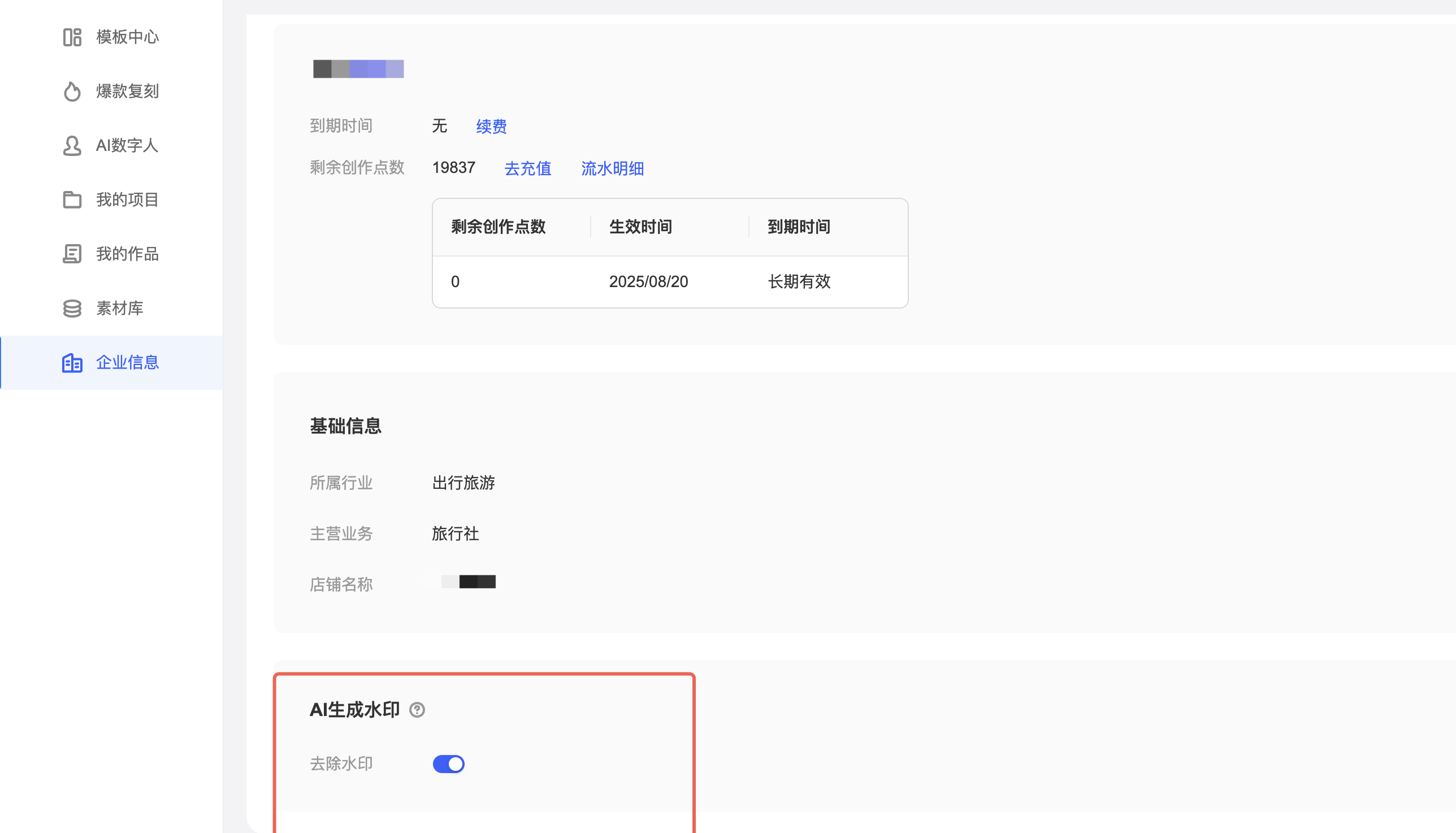This screenshot has width=1456, height=833.
Task: Click the blurred company name at top
Action: tap(358, 68)
